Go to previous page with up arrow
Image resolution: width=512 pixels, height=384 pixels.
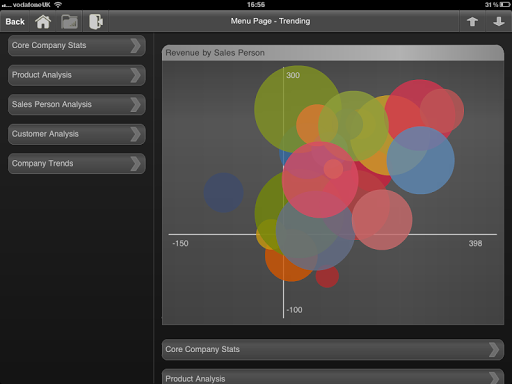472,22
